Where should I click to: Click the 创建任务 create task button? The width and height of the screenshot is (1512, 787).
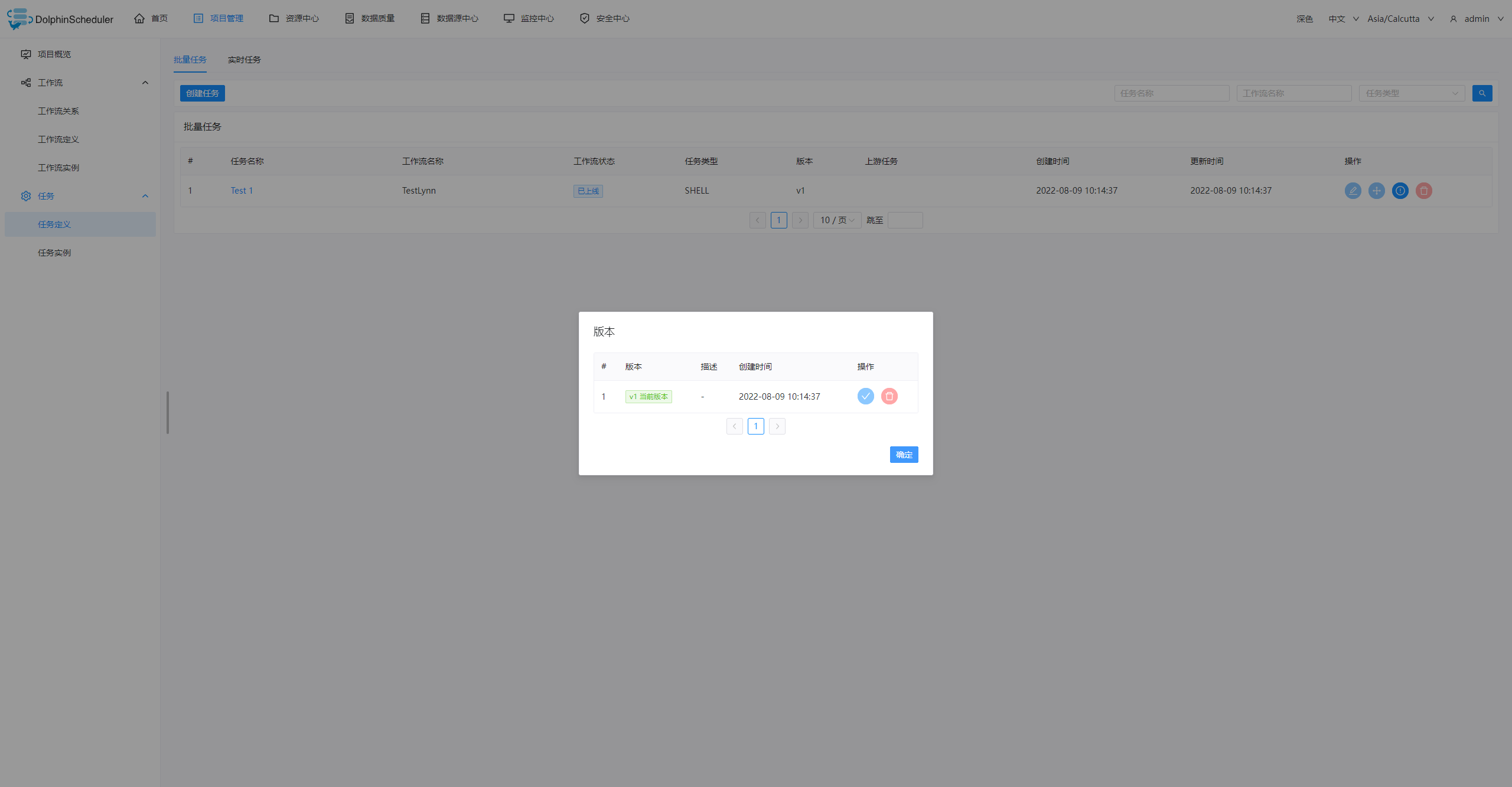coord(202,93)
